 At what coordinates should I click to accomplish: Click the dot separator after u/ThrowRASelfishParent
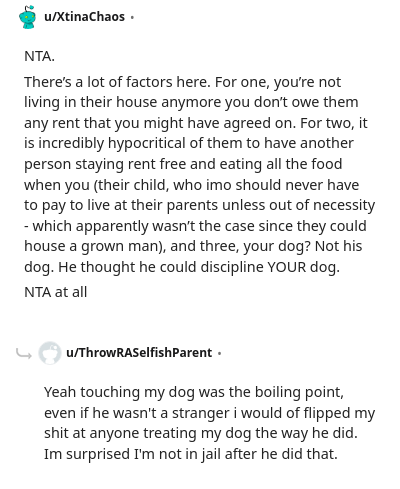219,353
